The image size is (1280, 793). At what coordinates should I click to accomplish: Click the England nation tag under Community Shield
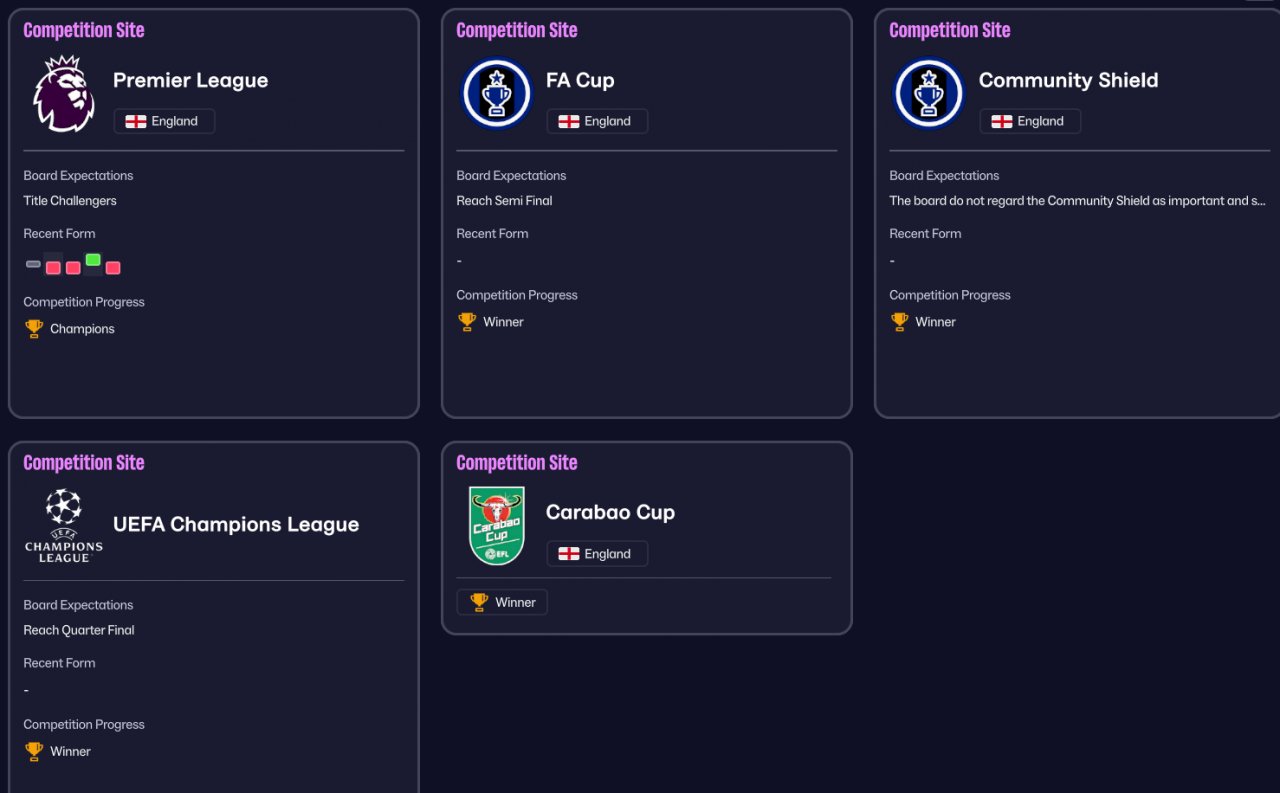click(x=1030, y=121)
